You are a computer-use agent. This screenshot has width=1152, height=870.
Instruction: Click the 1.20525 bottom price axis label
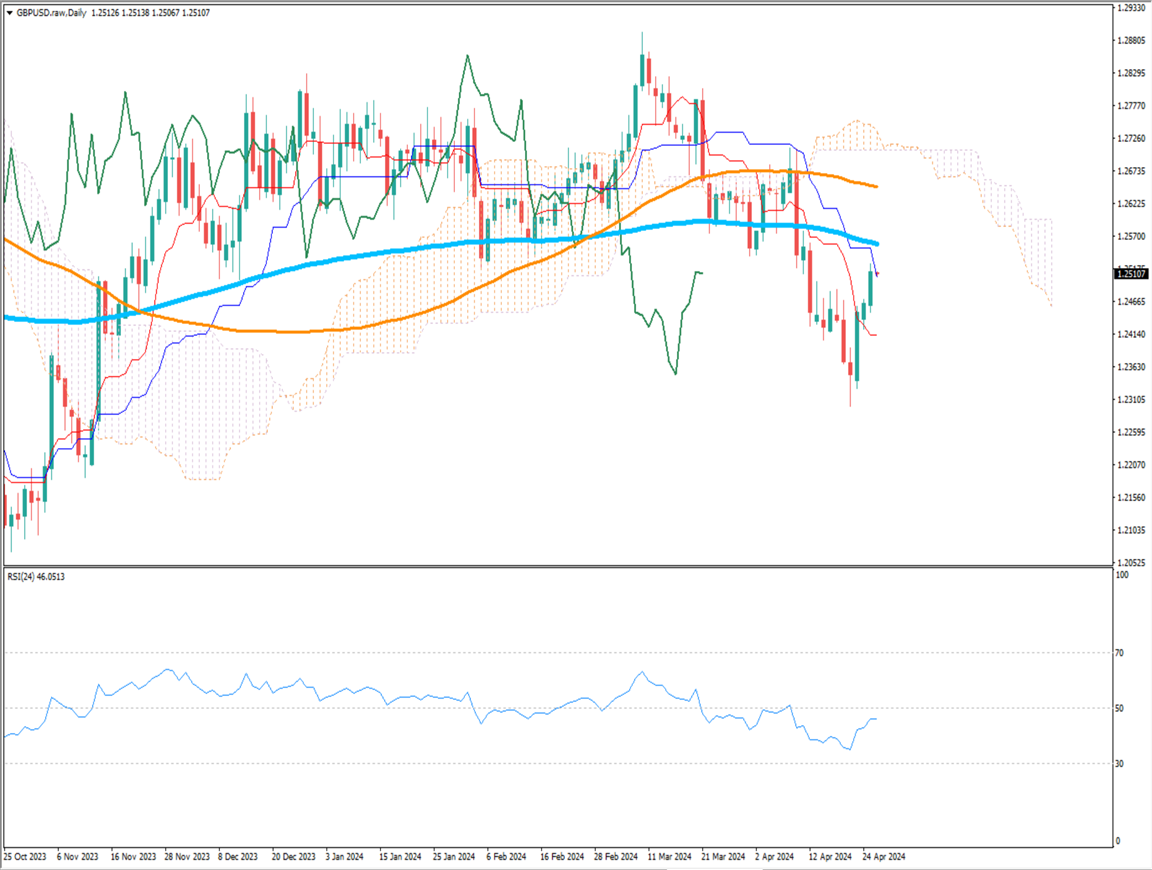[1132, 562]
